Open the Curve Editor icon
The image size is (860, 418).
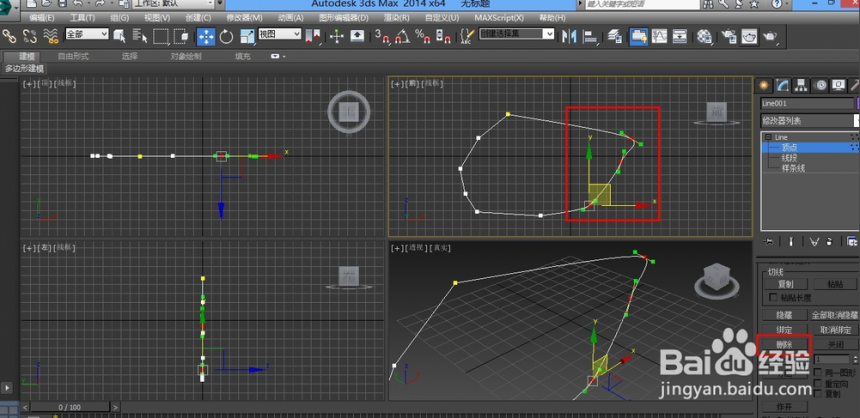659,36
